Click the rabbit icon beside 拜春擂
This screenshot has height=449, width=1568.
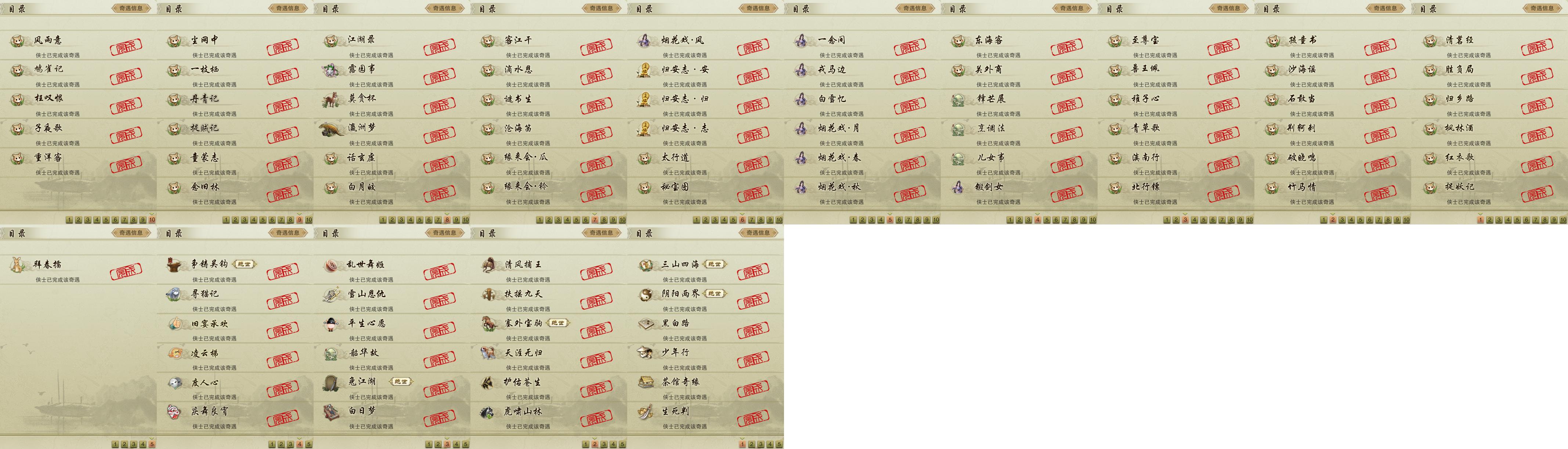[18, 264]
